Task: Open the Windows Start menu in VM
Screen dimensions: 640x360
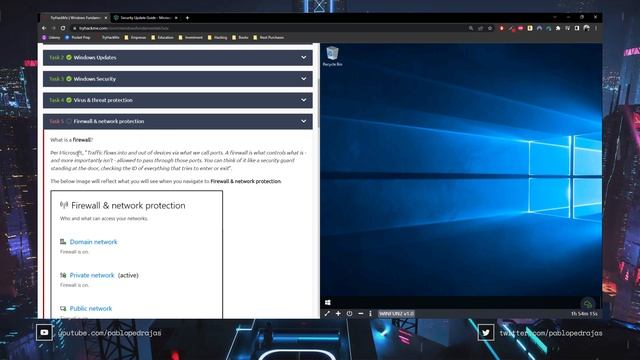Action: click(327, 302)
